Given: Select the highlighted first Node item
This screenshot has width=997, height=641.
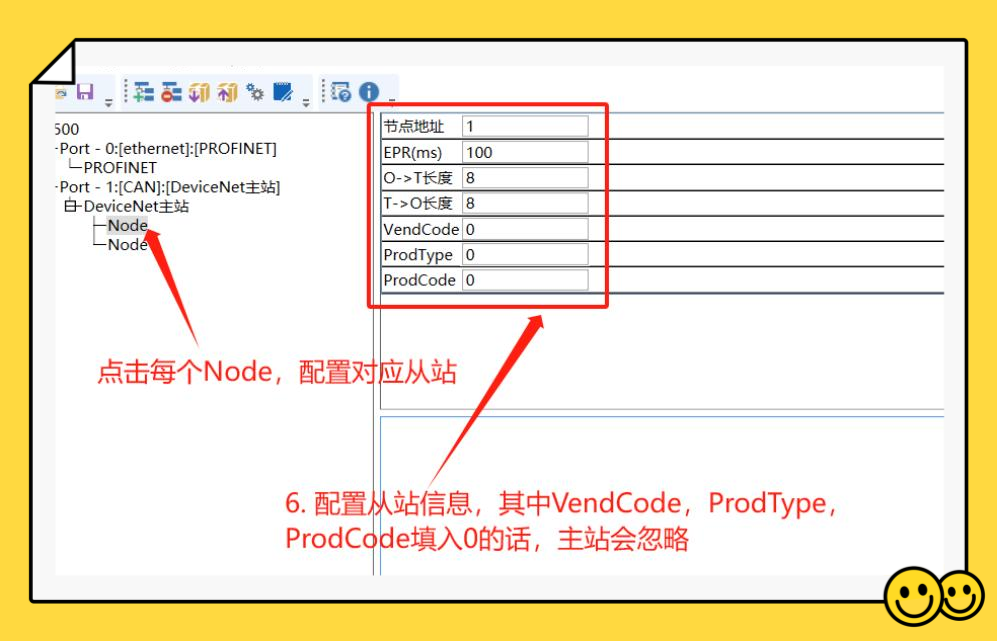Looking at the screenshot, I should tap(128, 225).
